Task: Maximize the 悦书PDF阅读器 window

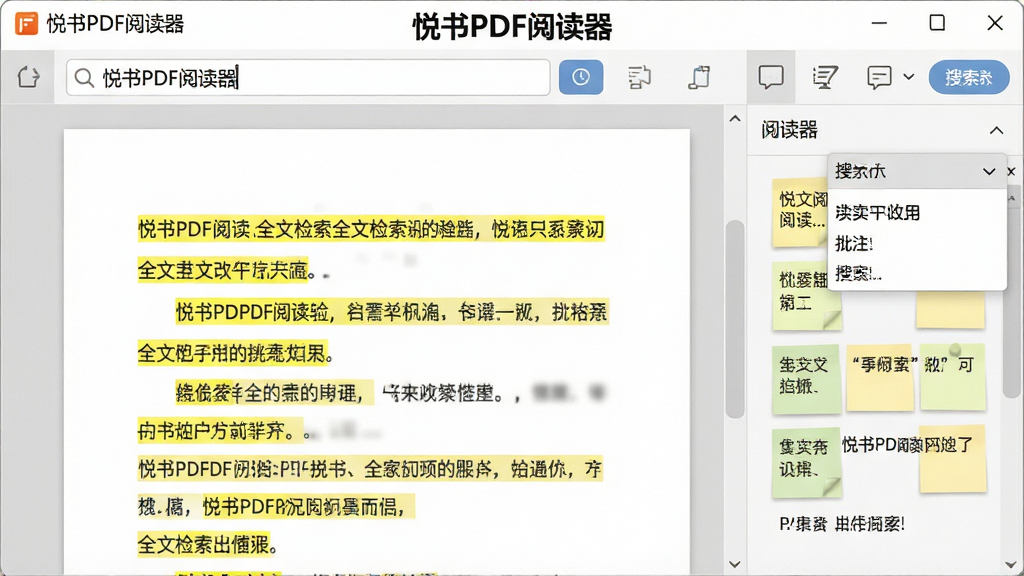Action: point(937,24)
